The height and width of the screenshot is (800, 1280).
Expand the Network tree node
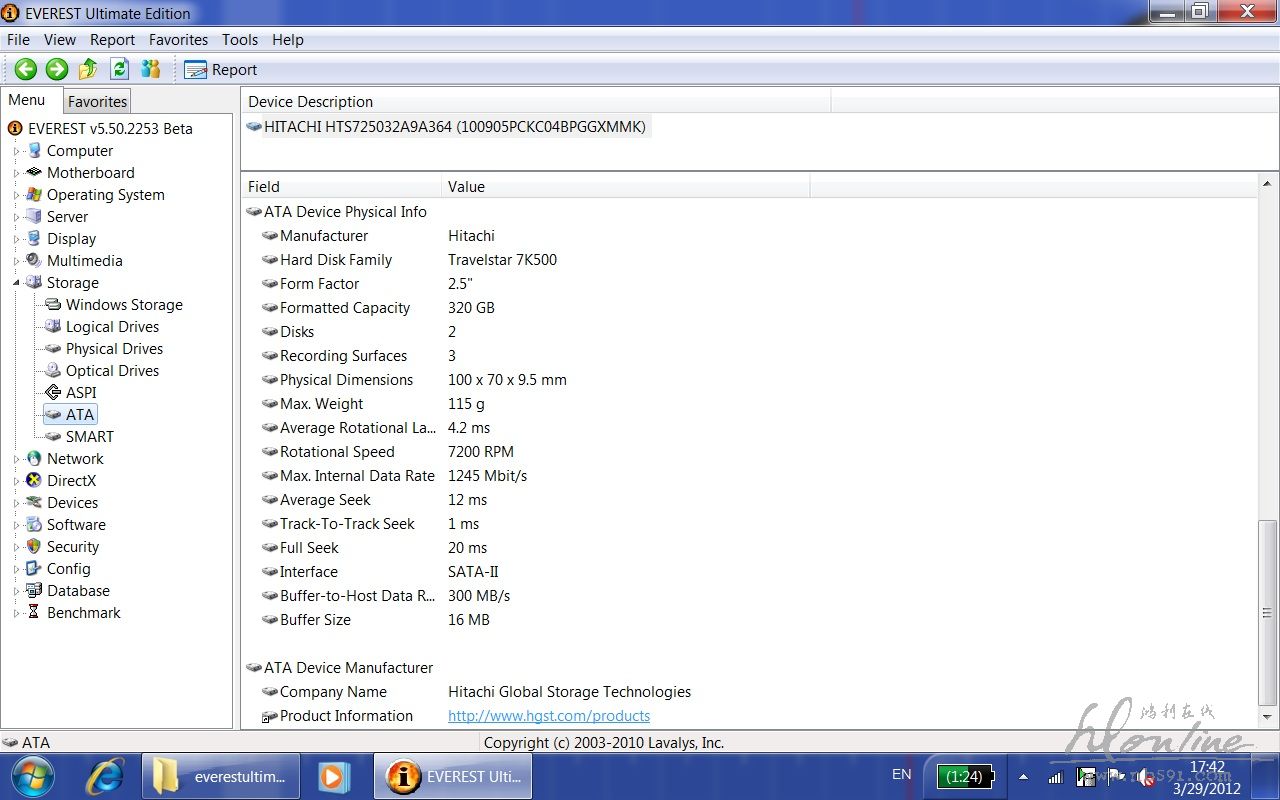tap(17, 459)
